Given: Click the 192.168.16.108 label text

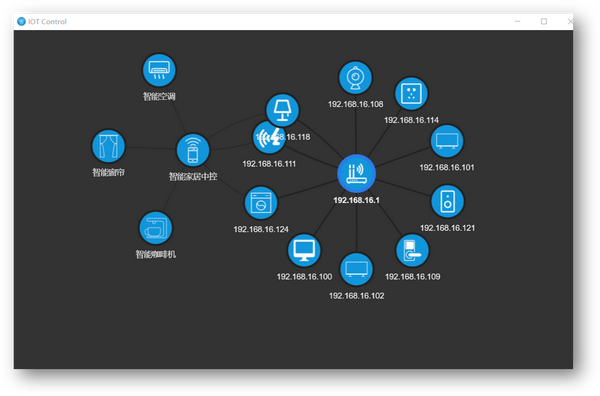Looking at the screenshot, I should pyautogui.click(x=355, y=104).
